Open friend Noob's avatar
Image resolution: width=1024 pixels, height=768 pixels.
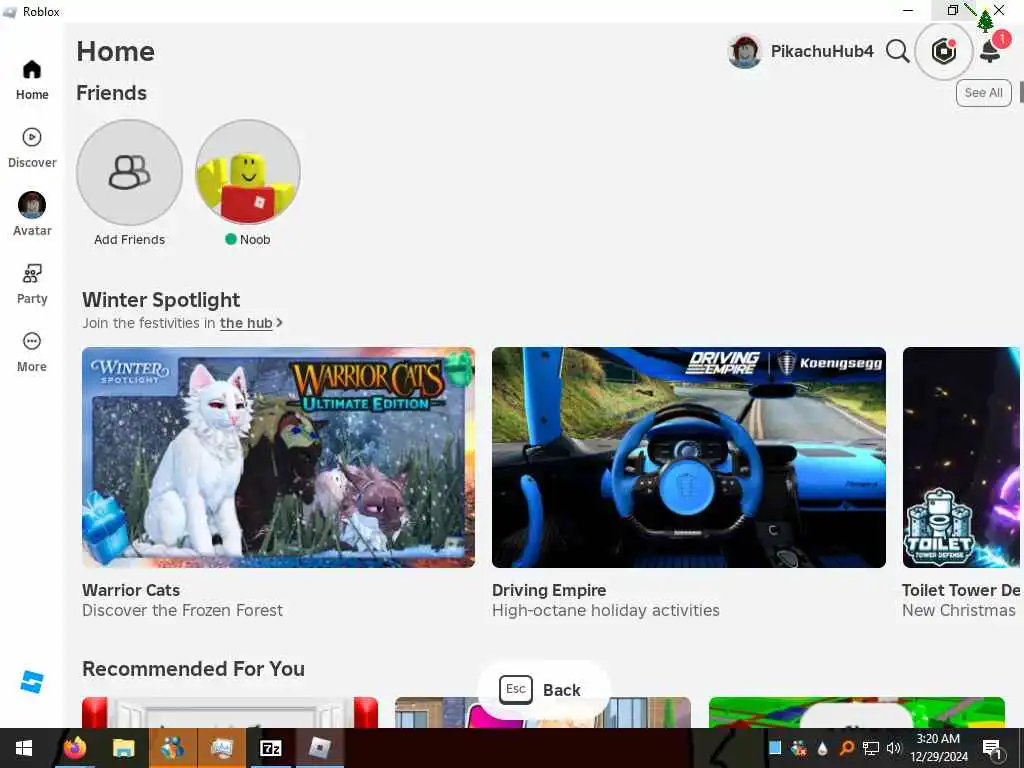pyautogui.click(x=248, y=172)
